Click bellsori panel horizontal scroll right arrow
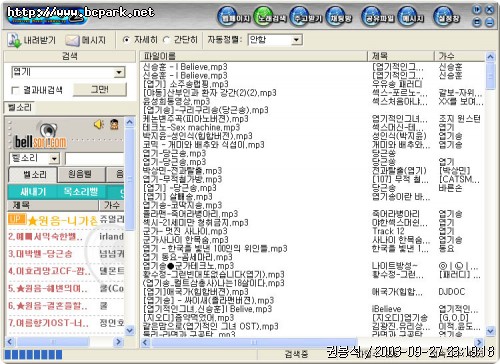500x364 pixels. click(118, 342)
